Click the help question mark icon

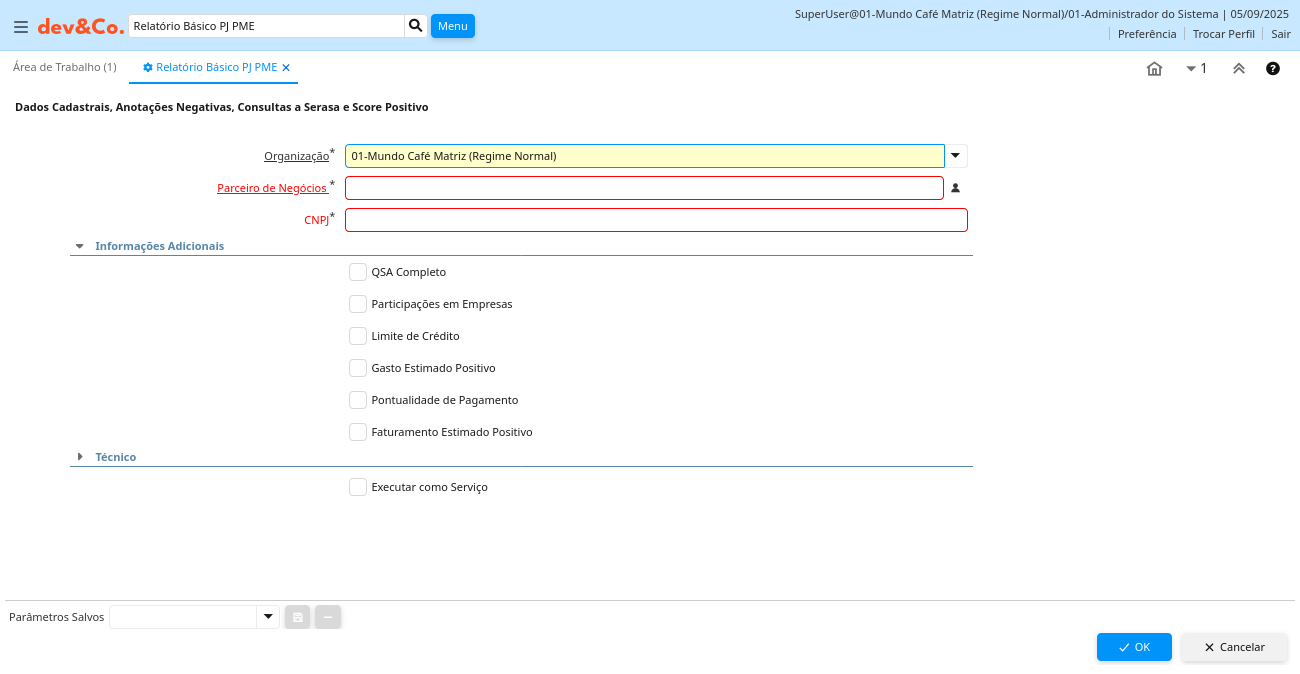pyautogui.click(x=1272, y=69)
